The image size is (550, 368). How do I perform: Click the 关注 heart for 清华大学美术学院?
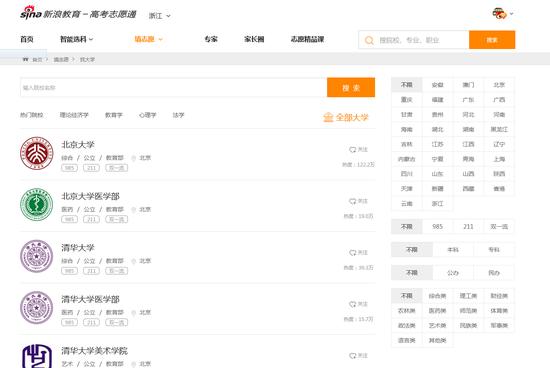[x=353, y=356]
